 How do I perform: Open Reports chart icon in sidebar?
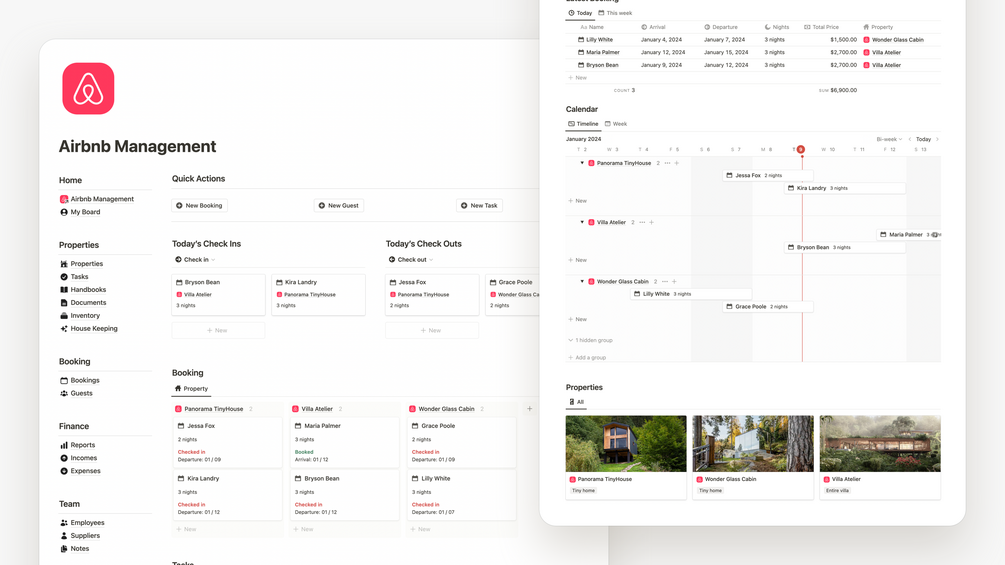64,445
